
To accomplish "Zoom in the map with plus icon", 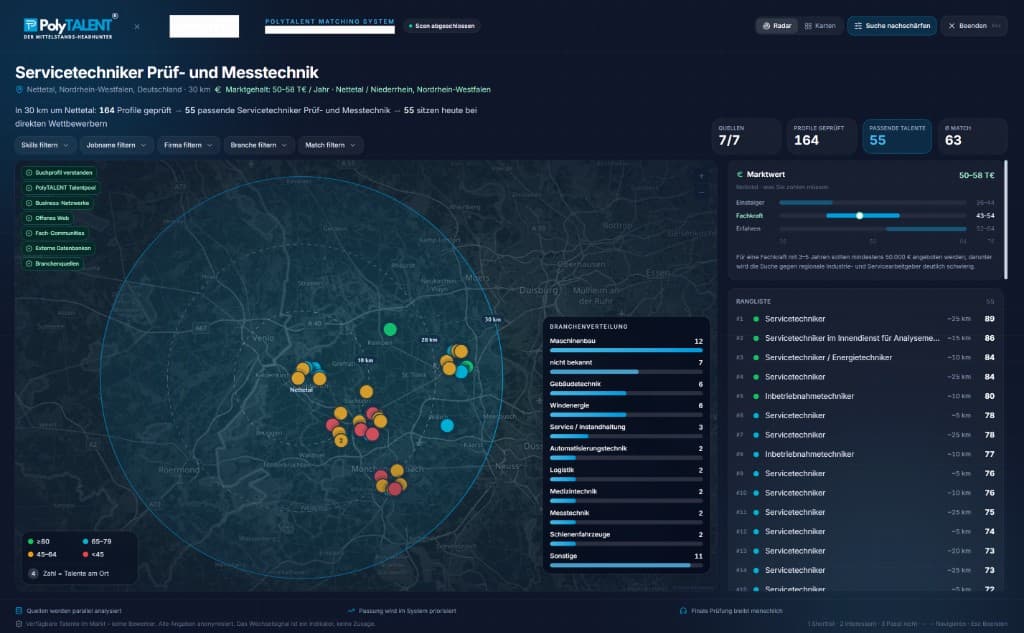I will pyautogui.click(x=701, y=176).
